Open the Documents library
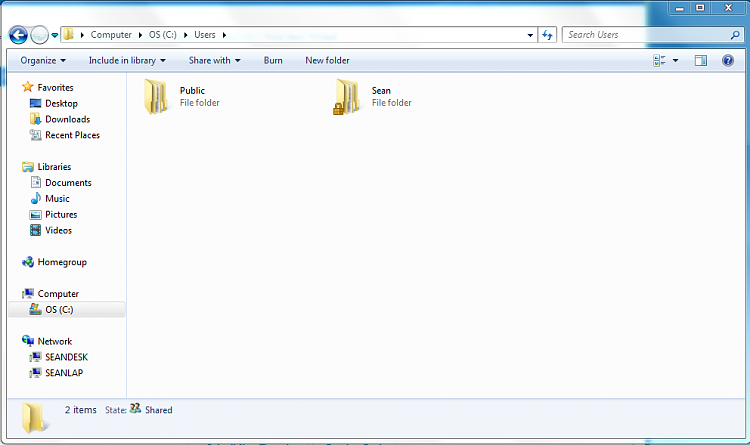750x445 pixels. (x=68, y=182)
